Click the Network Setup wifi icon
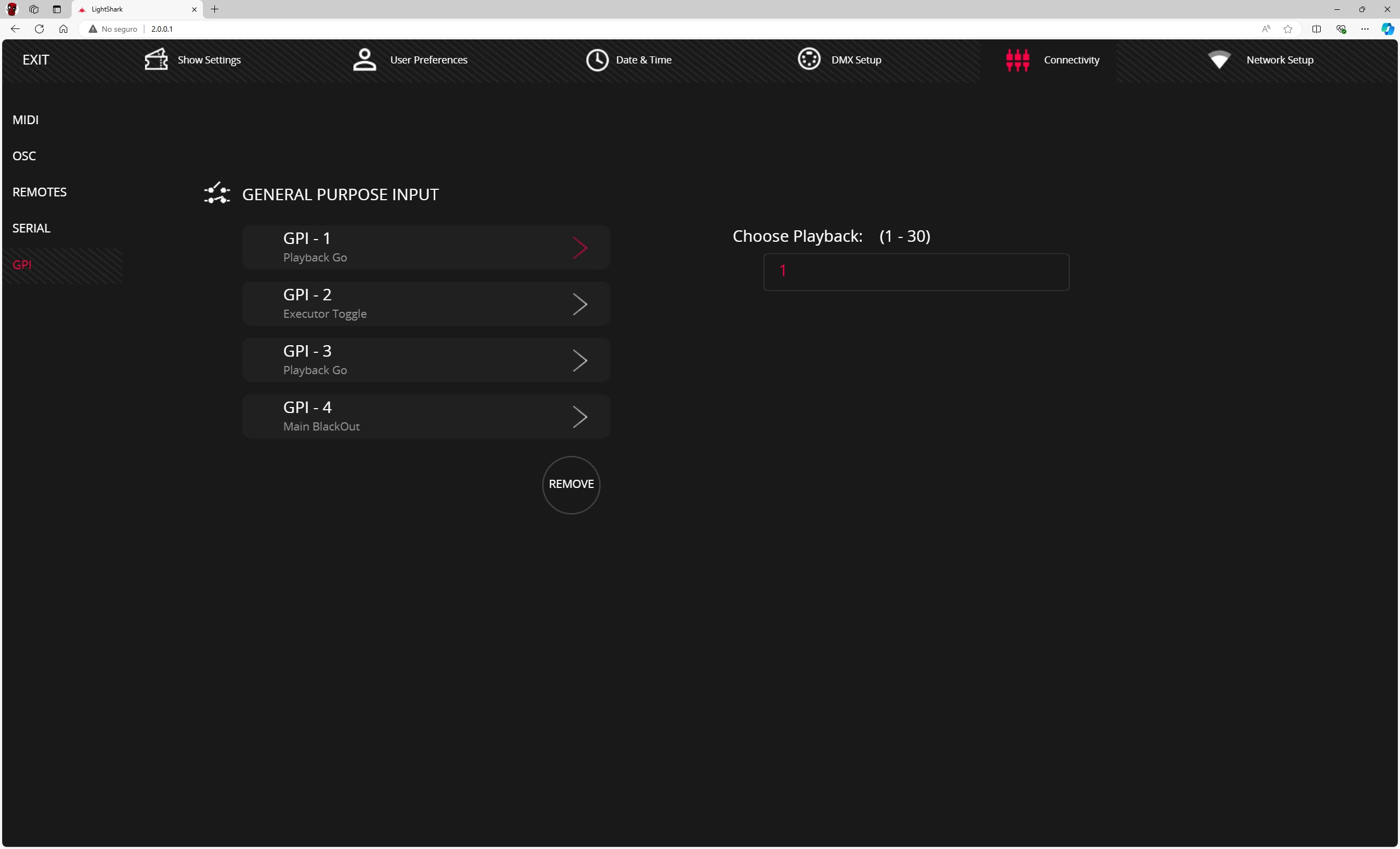The height and width of the screenshot is (849, 1400). click(x=1219, y=60)
